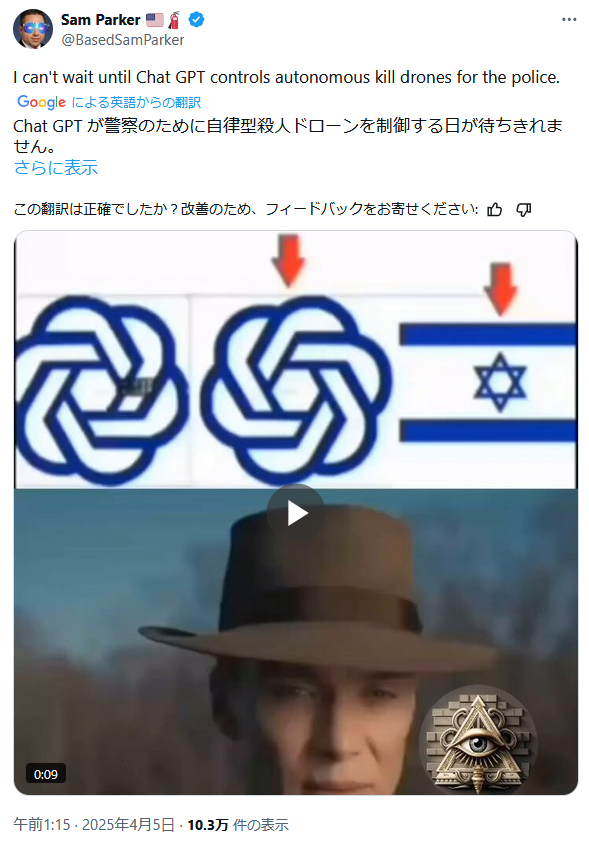Click the 0:09 video duration badge
Image resolution: width=589 pixels, height=842 pixels.
46,774
